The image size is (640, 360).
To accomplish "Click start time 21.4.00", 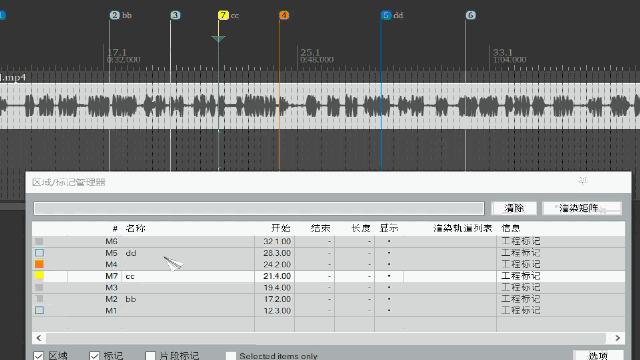I will (277, 276).
